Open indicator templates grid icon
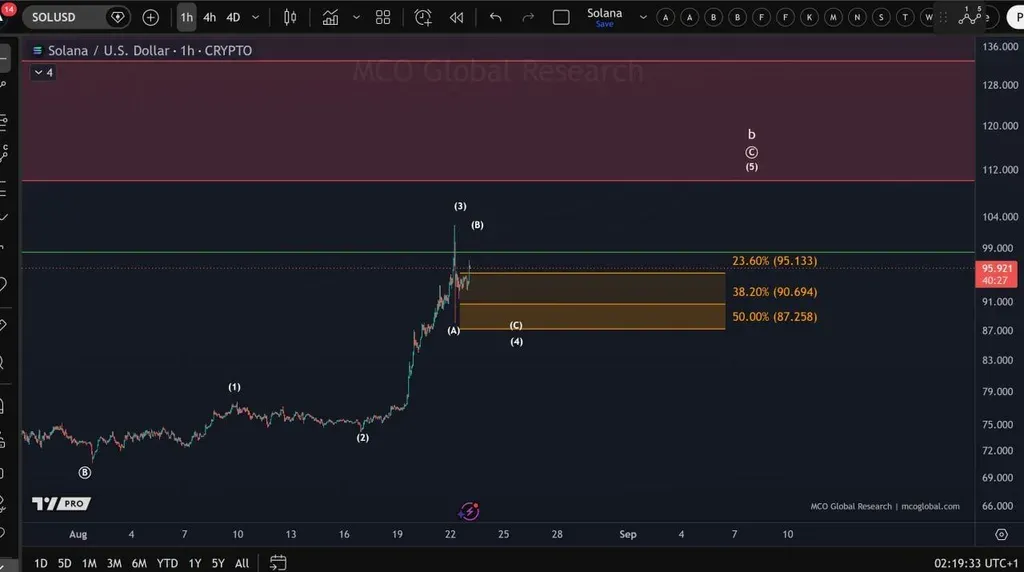 pos(383,18)
